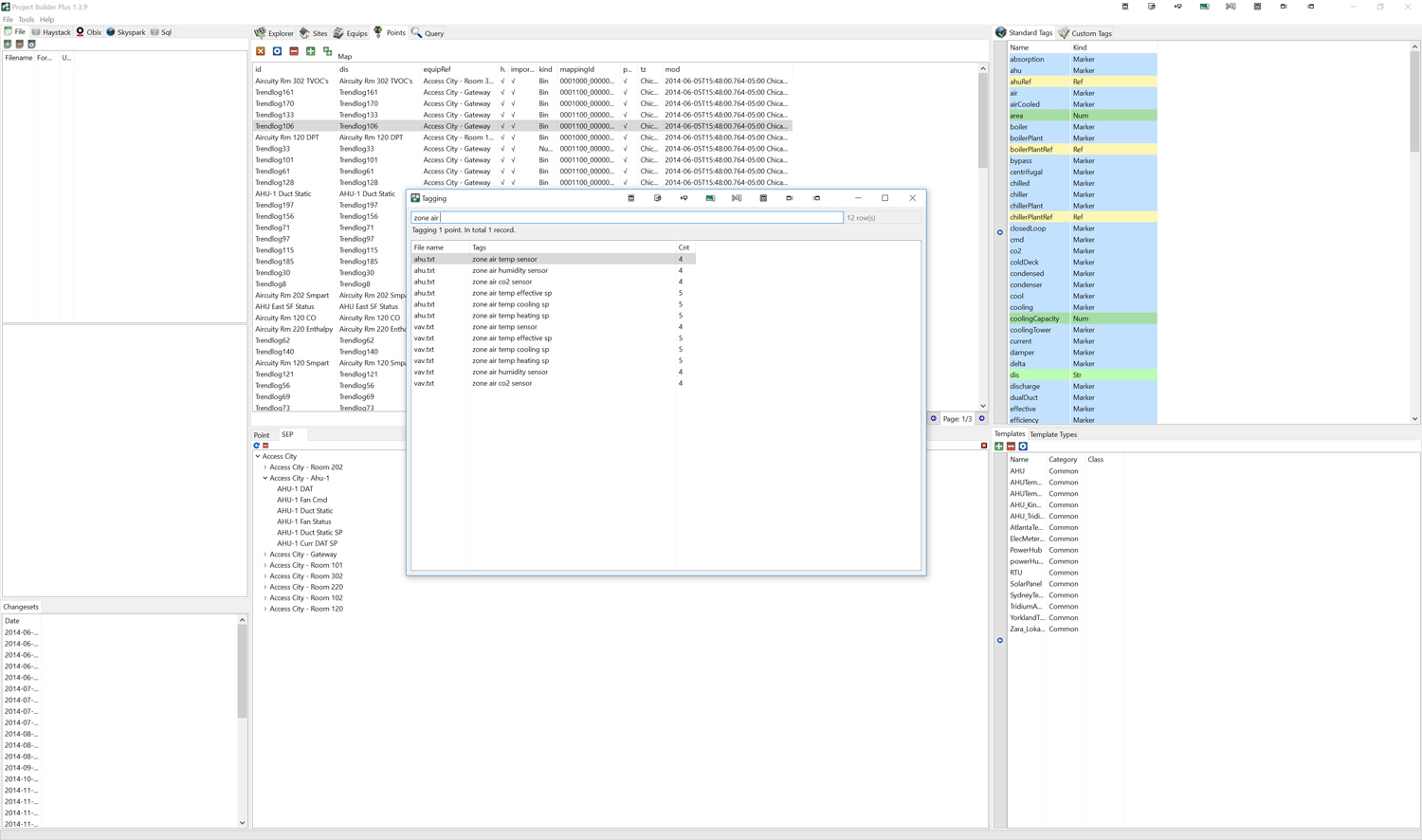Open the Tools menu
The height and width of the screenshot is (840, 1422).
click(26, 19)
